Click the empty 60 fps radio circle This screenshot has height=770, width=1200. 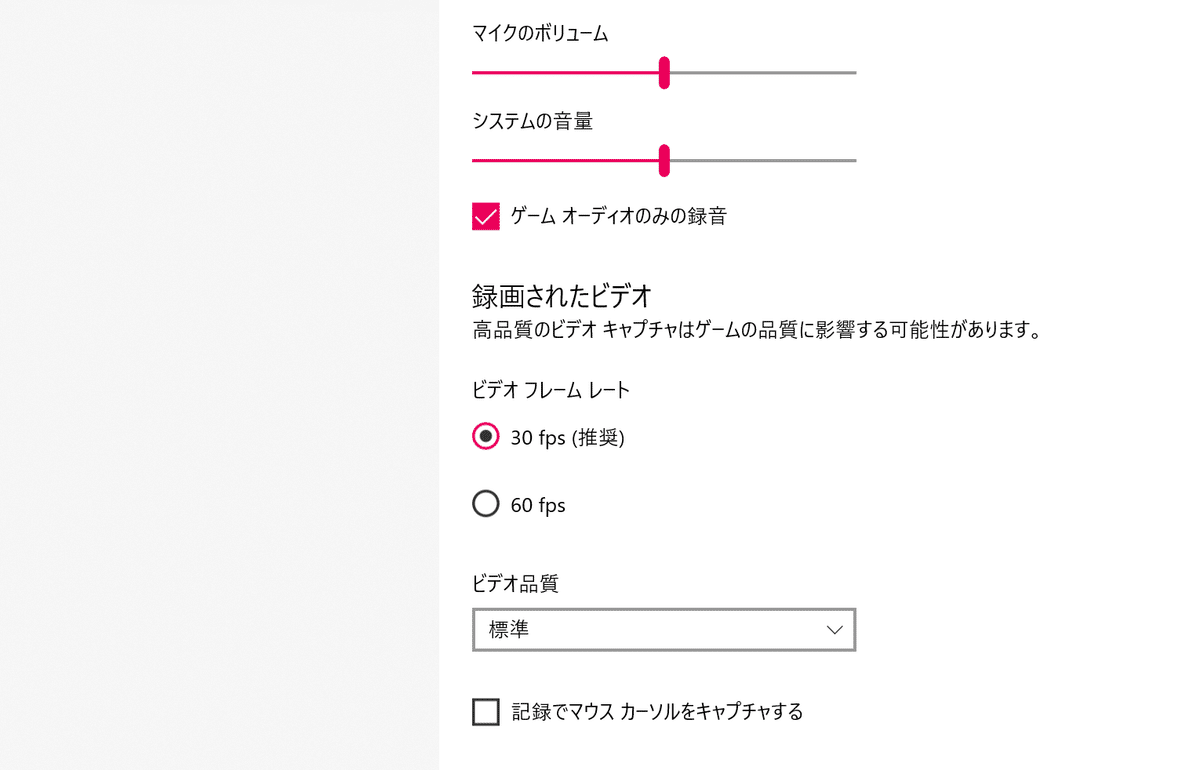click(486, 504)
